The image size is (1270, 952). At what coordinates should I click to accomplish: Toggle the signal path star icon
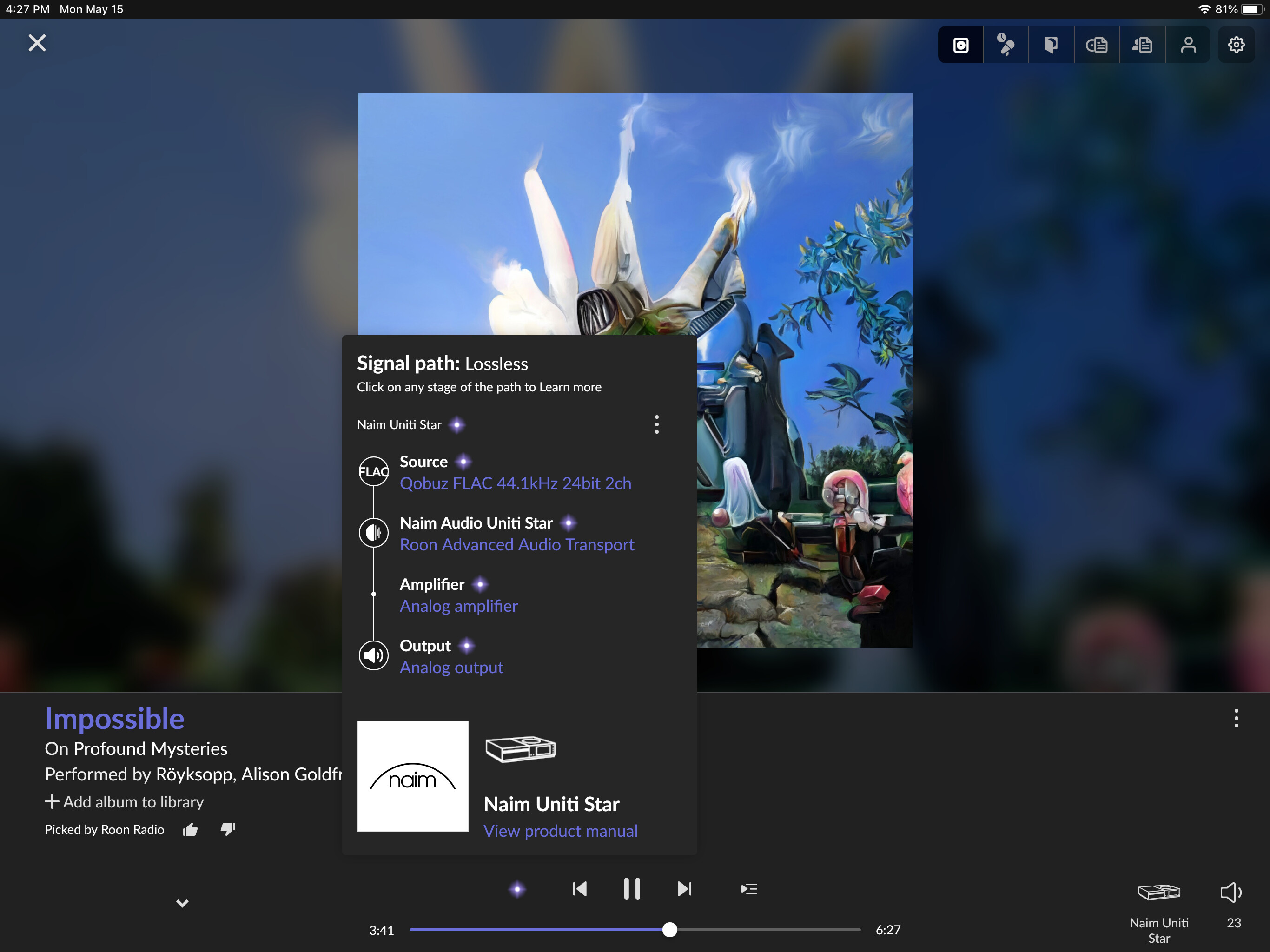(x=517, y=889)
